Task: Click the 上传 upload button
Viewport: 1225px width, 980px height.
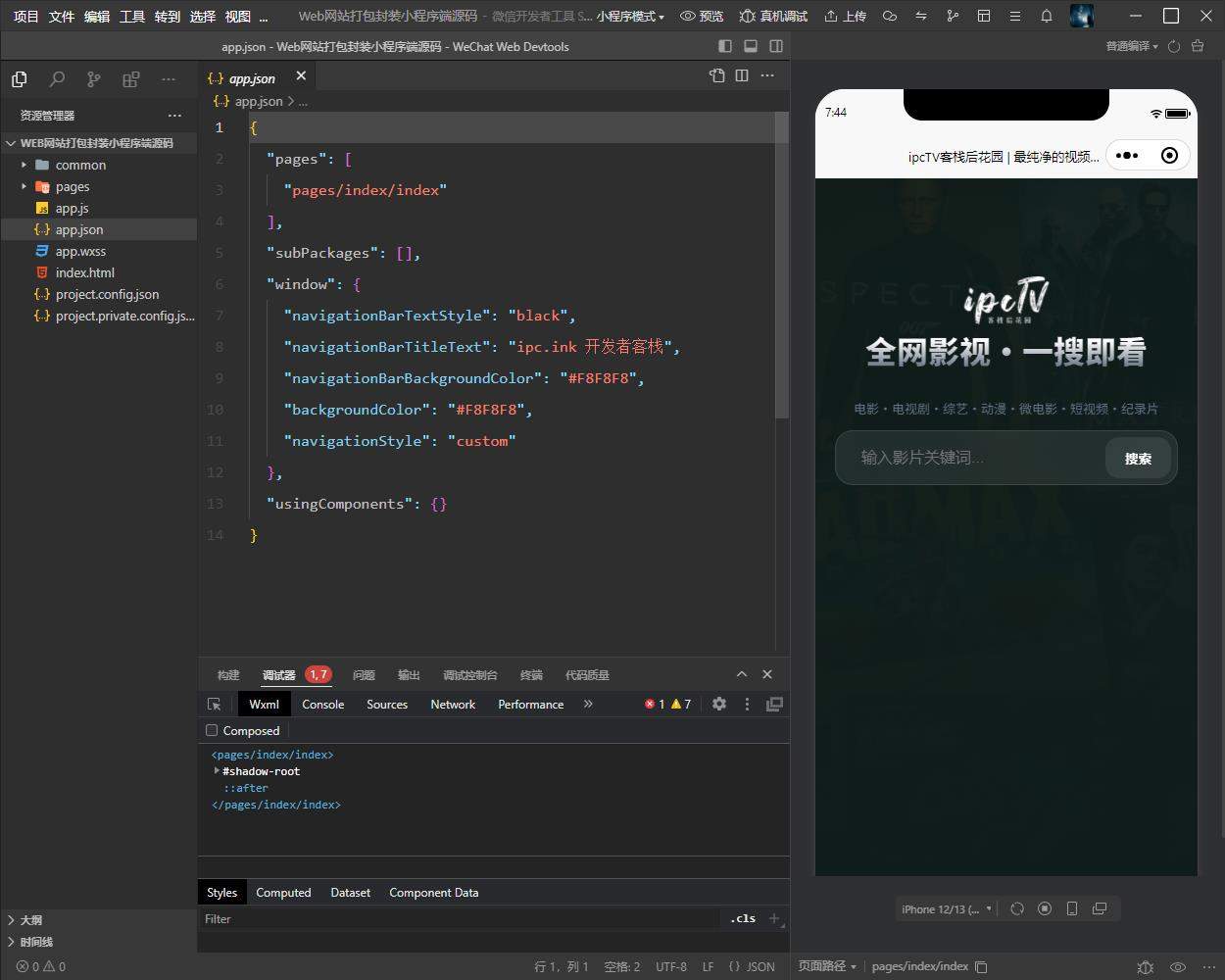Action: pyautogui.click(x=845, y=16)
